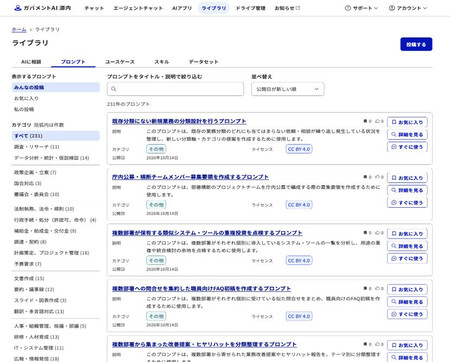
Task: Switch to the スキル tab
Action: coord(162,62)
